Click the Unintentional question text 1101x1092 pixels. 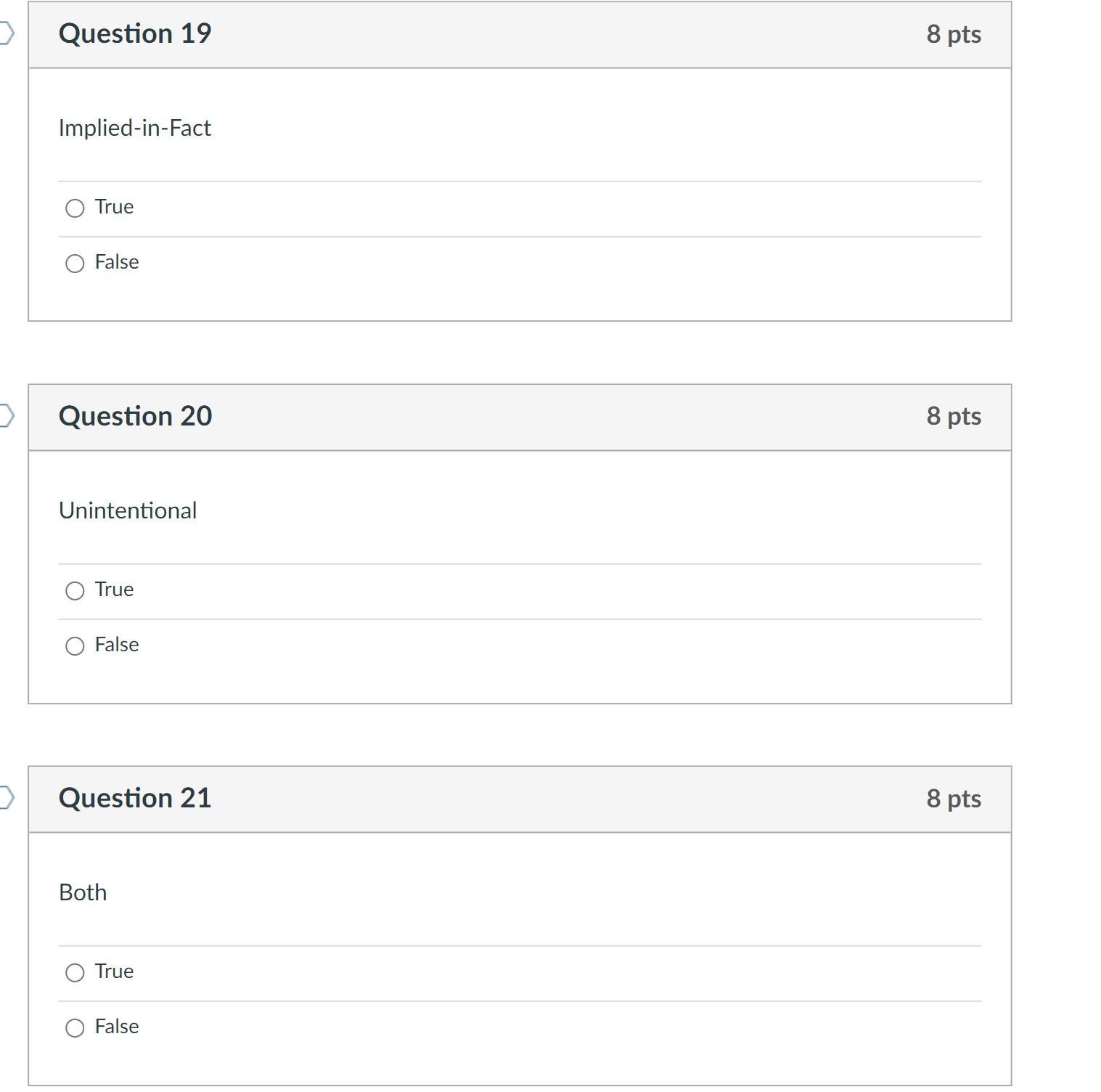tap(128, 510)
